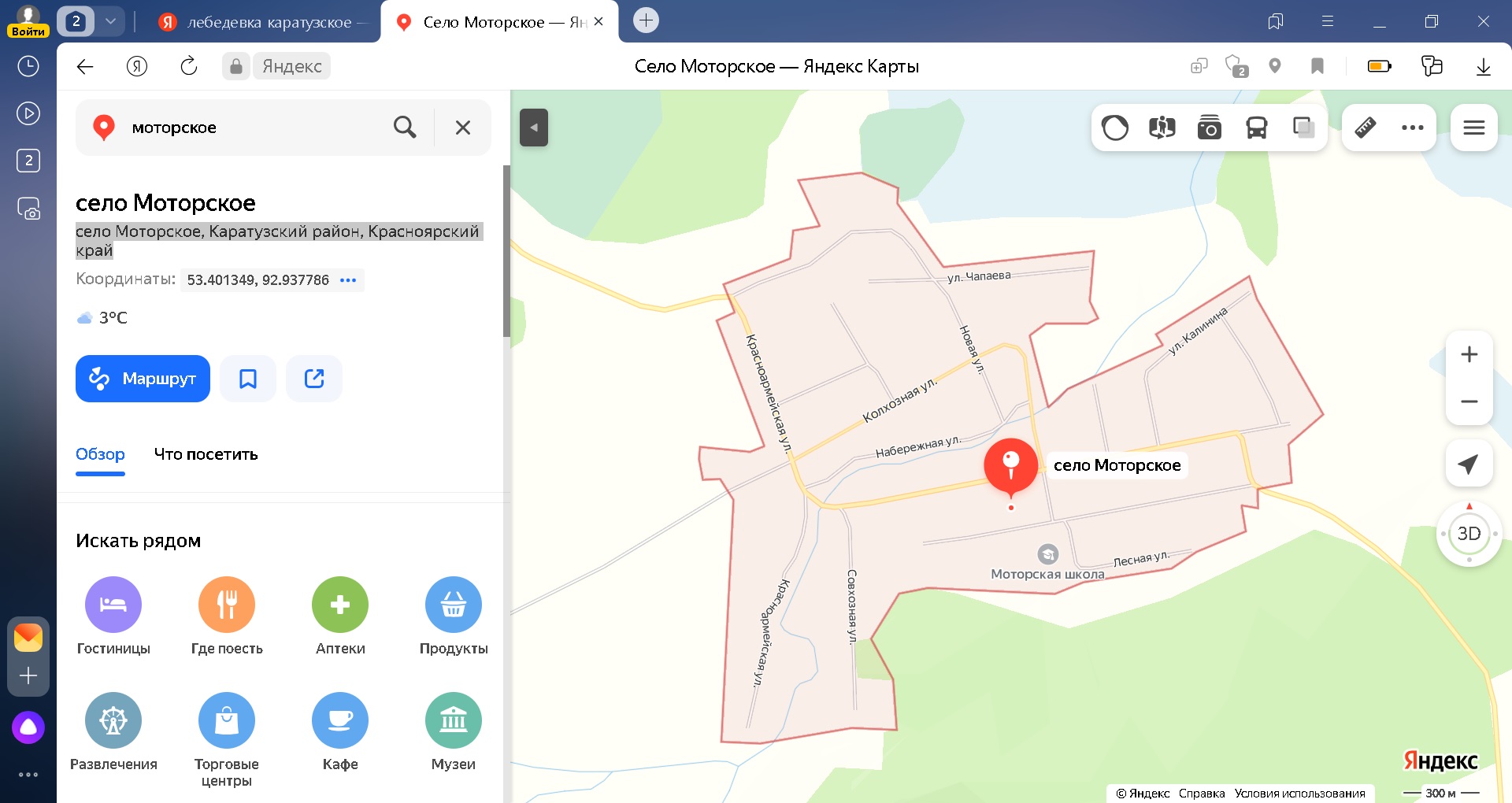Viewport: 1512px width, 803px height.
Task: Reload the current page
Action: (189, 66)
